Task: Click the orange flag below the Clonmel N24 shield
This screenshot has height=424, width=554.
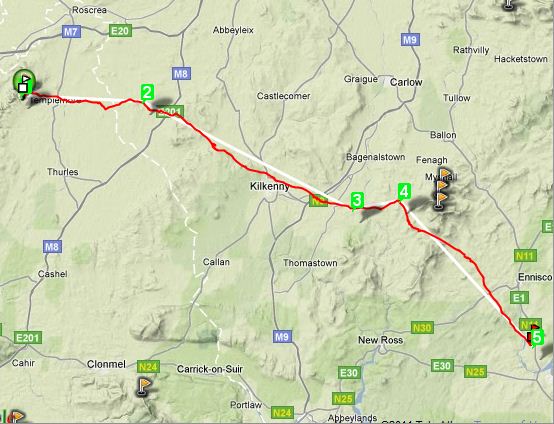Action: pyautogui.click(x=143, y=386)
